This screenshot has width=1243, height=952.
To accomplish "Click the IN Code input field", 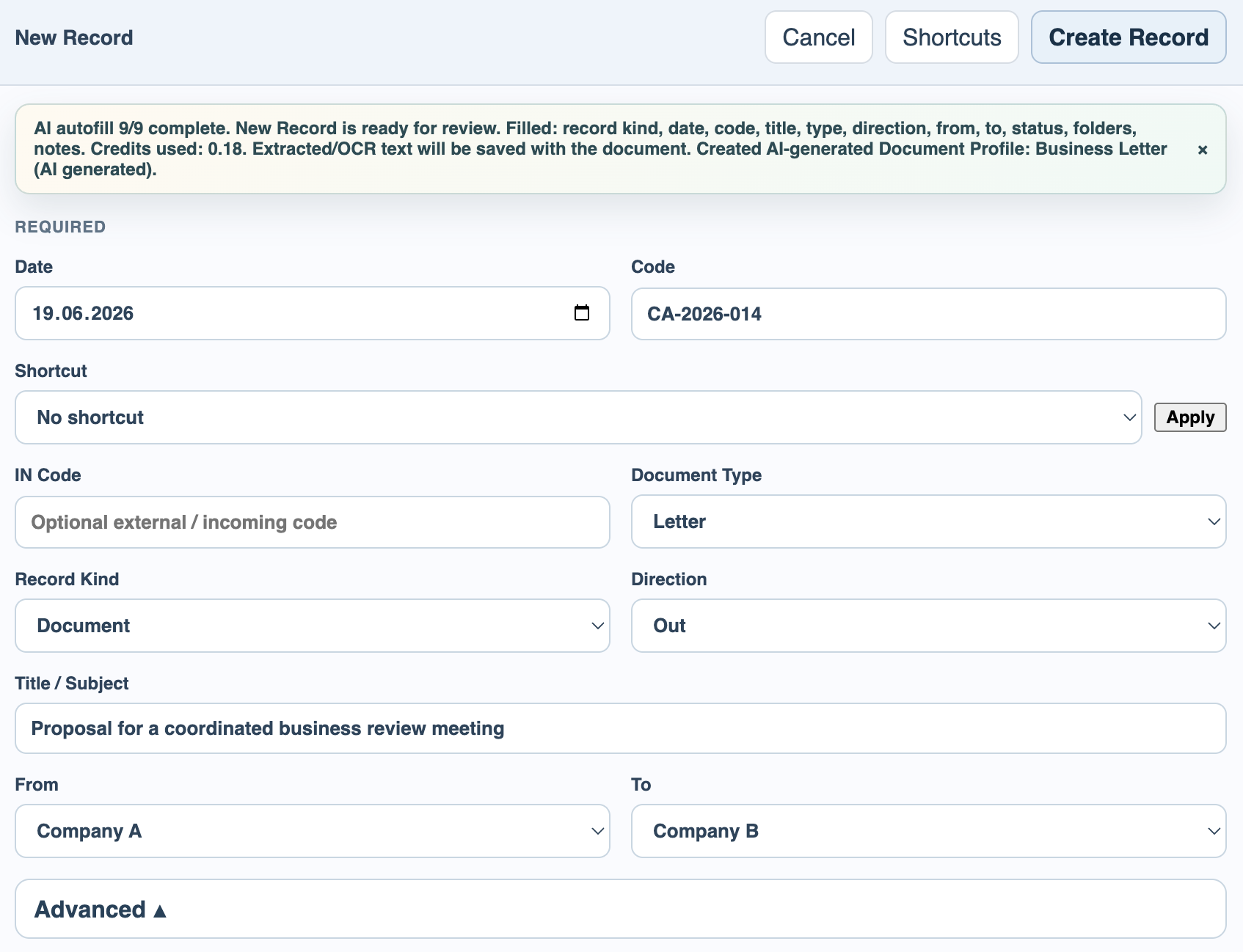I will (x=313, y=522).
